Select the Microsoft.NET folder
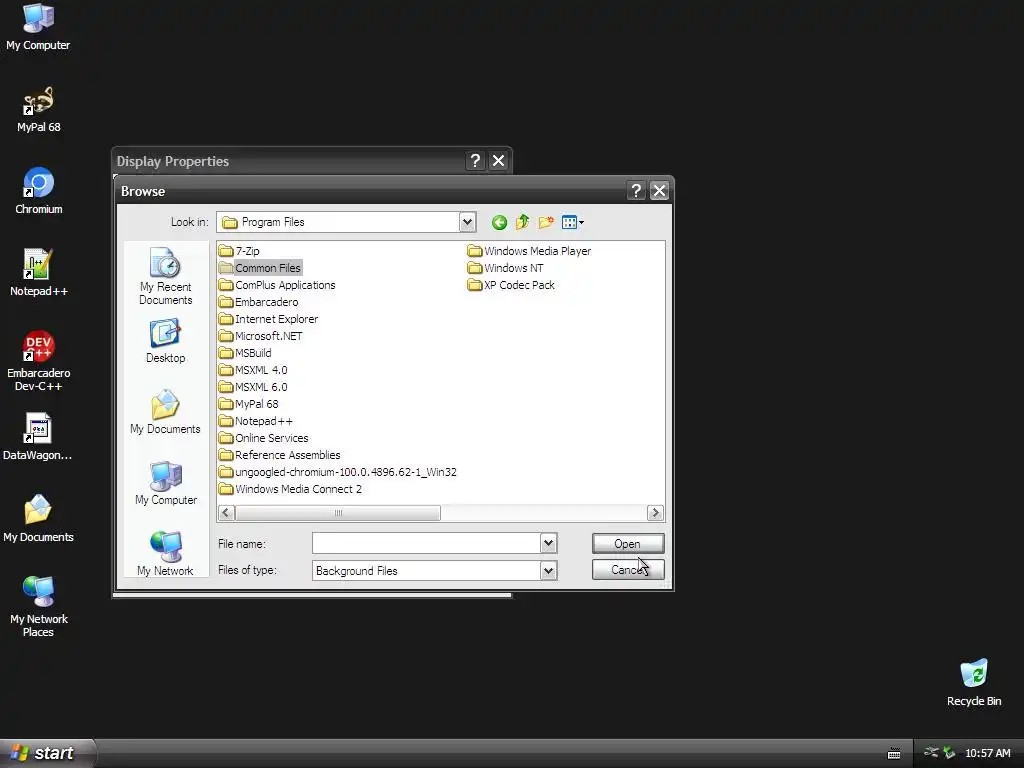This screenshot has width=1024, height=768. 261,336
